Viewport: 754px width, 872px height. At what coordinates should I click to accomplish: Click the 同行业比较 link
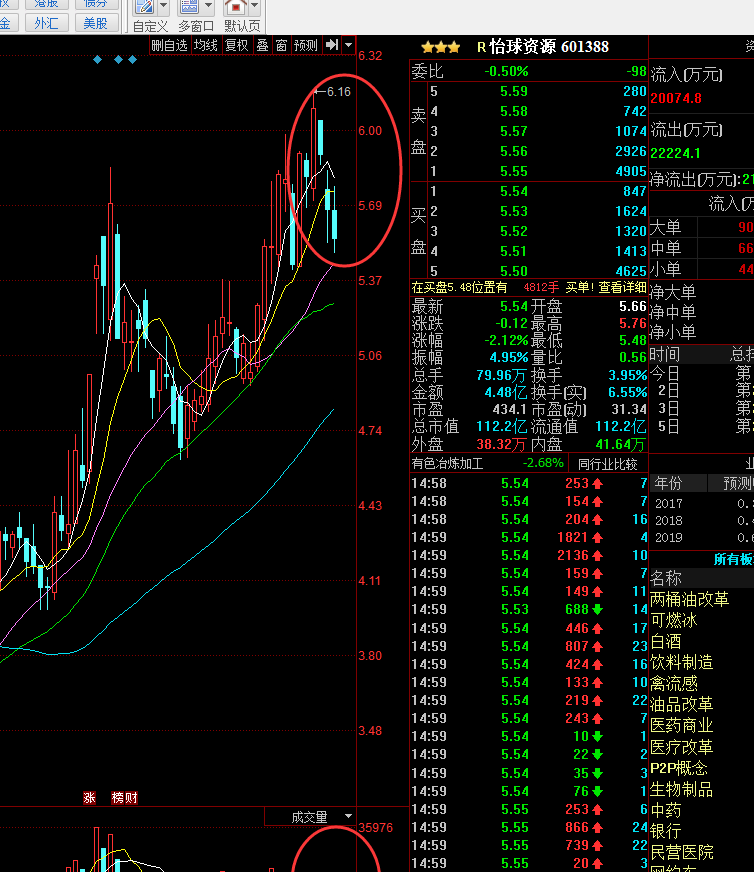tap(607, 464)
